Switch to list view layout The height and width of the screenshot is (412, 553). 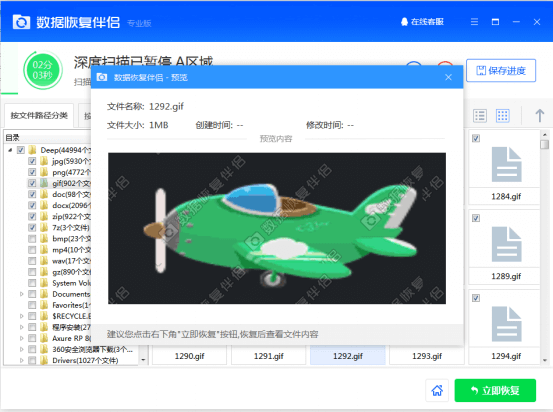coord(480,115)
